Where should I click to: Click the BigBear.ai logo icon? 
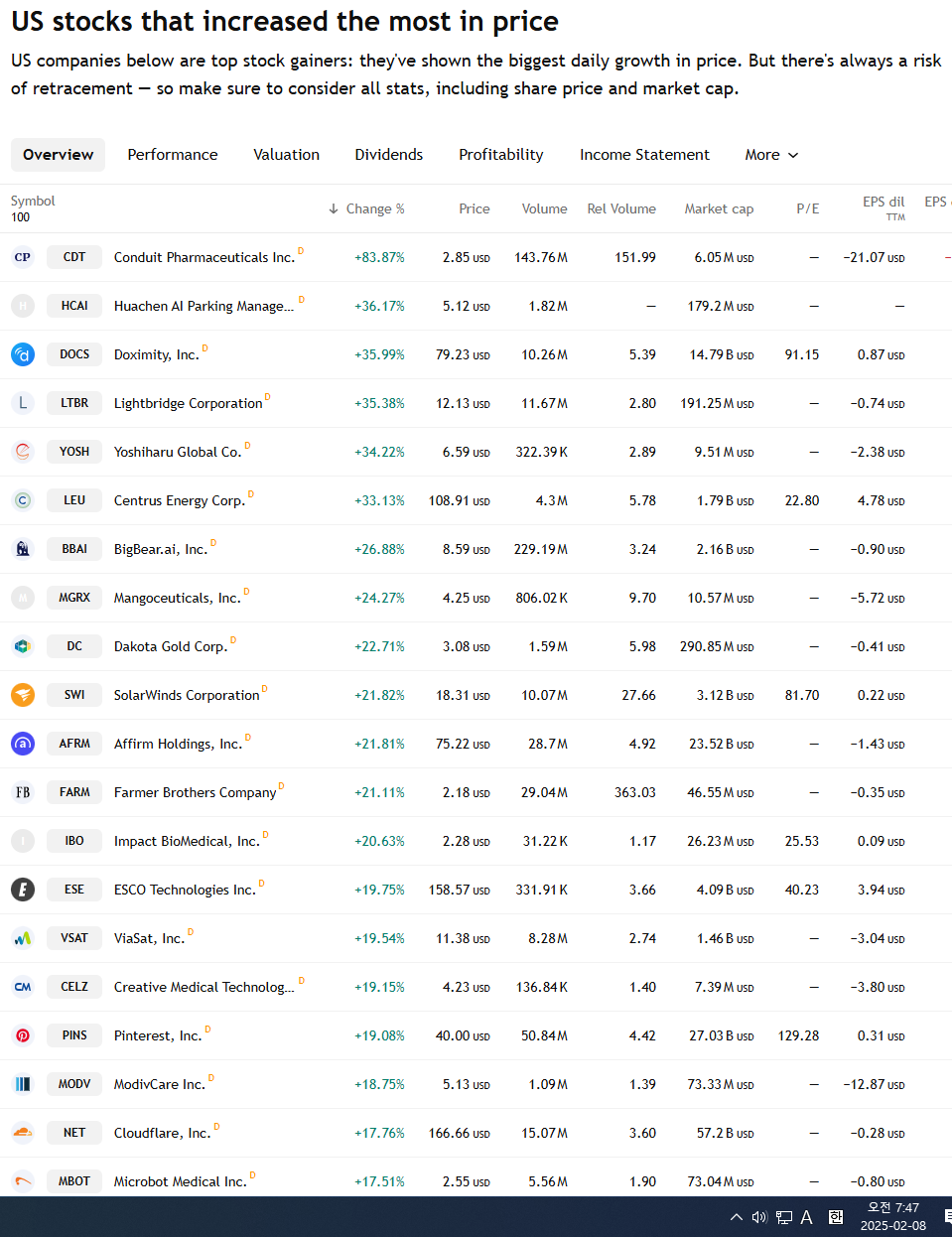coord(23,549)
